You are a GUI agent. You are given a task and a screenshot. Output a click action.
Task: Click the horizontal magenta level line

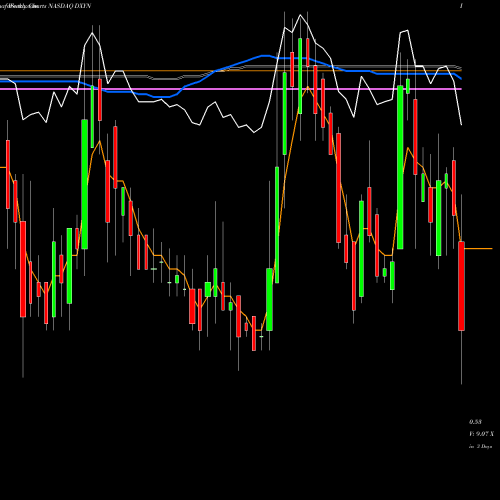(x=231, y=89)
